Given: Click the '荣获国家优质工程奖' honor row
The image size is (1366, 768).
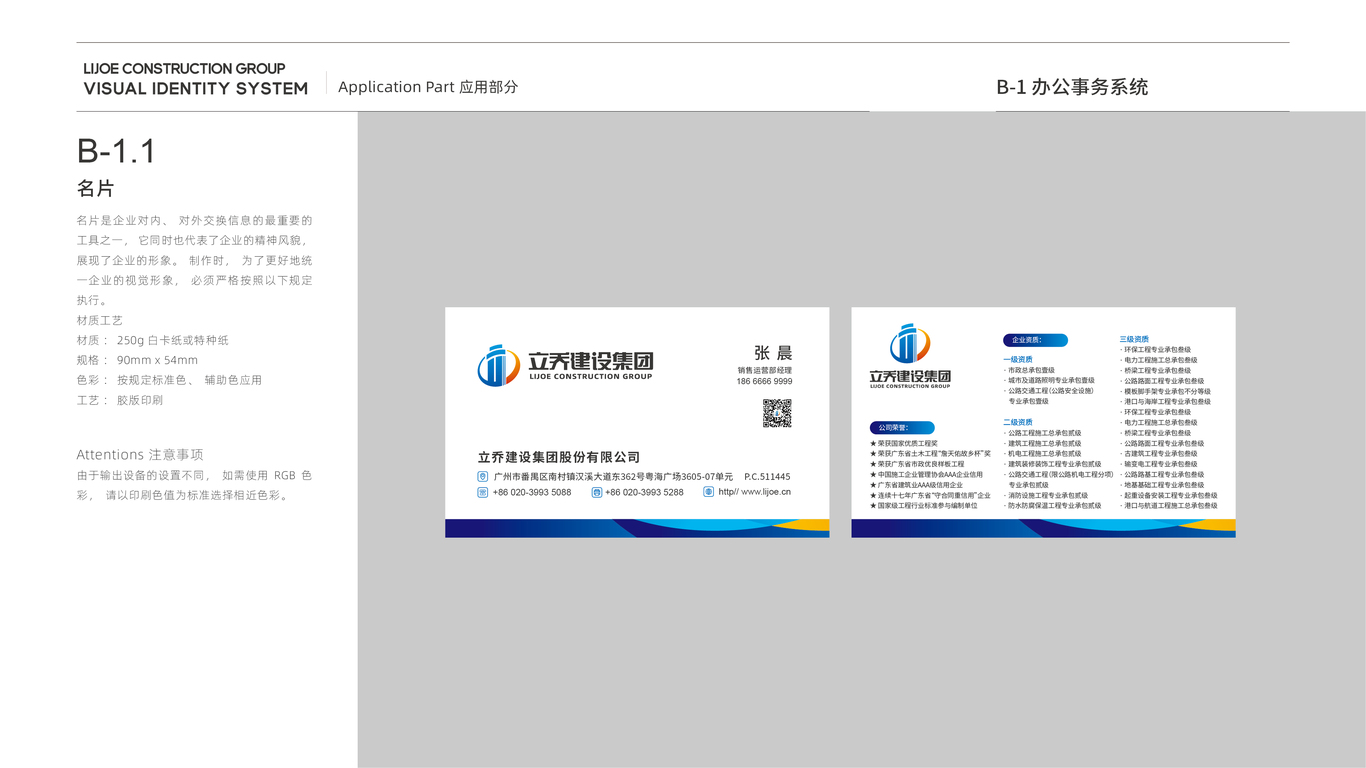Looking at the screenshot, I should point(904,443).
